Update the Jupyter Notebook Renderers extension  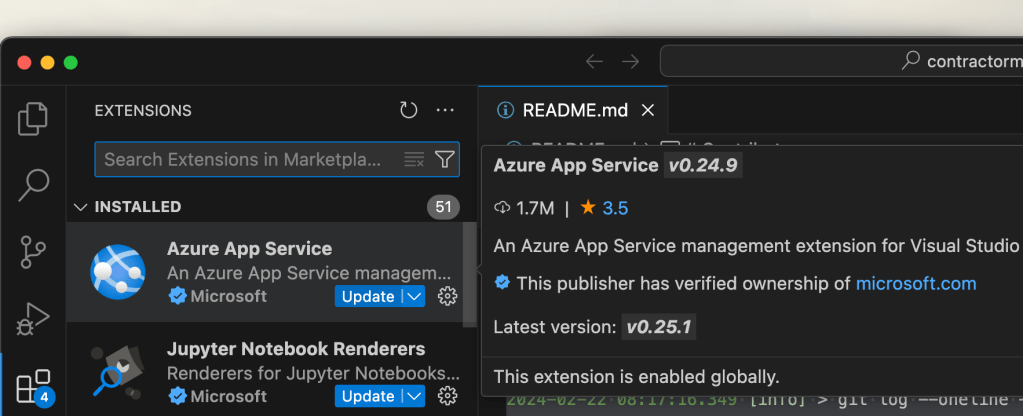coord(368,396)
